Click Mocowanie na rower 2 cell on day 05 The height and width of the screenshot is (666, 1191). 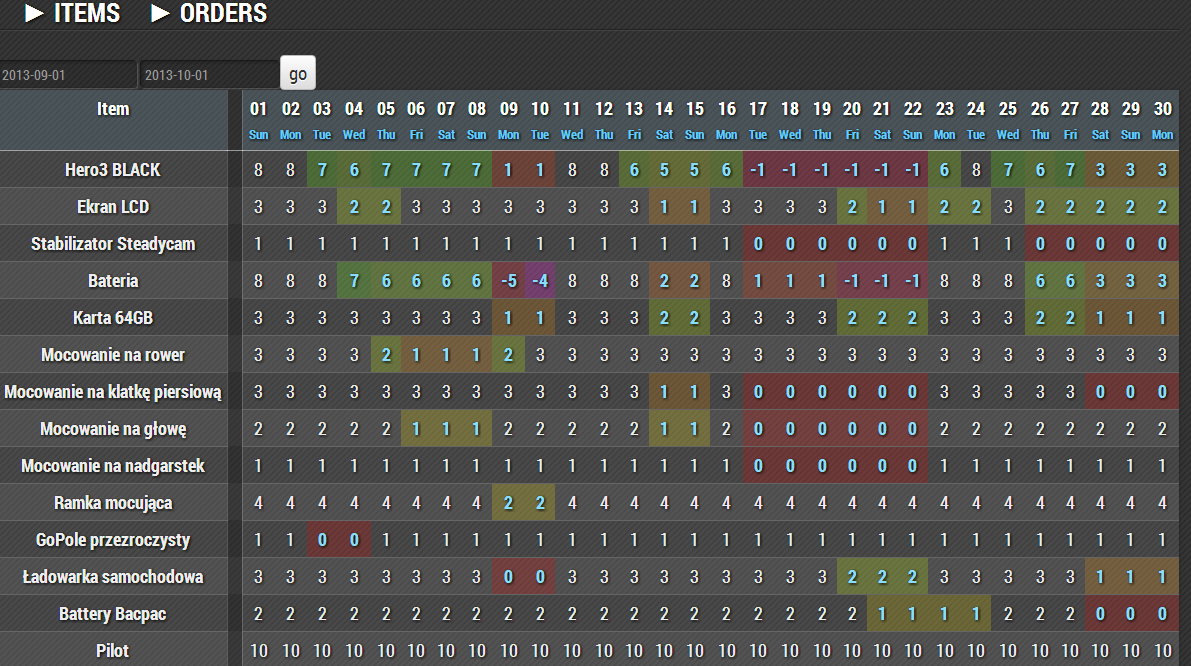[x=386, y=355]
